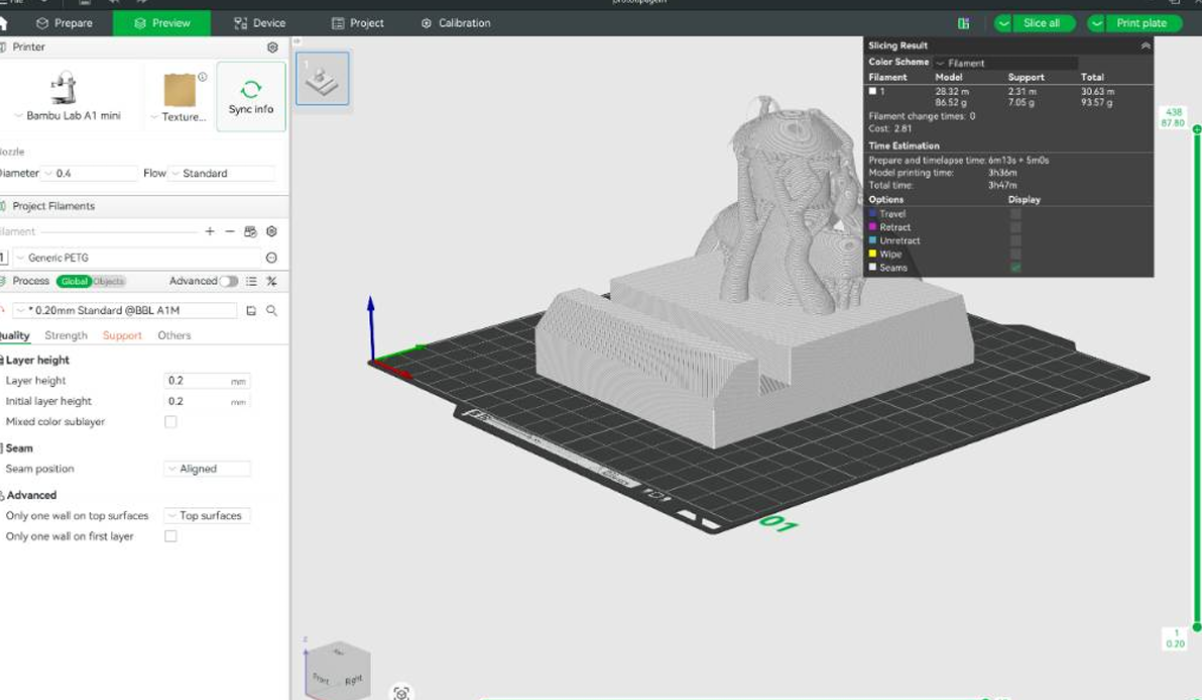Click the camera icon at the bottom of the viewport
1202x700 pixels.
(401, 692)
